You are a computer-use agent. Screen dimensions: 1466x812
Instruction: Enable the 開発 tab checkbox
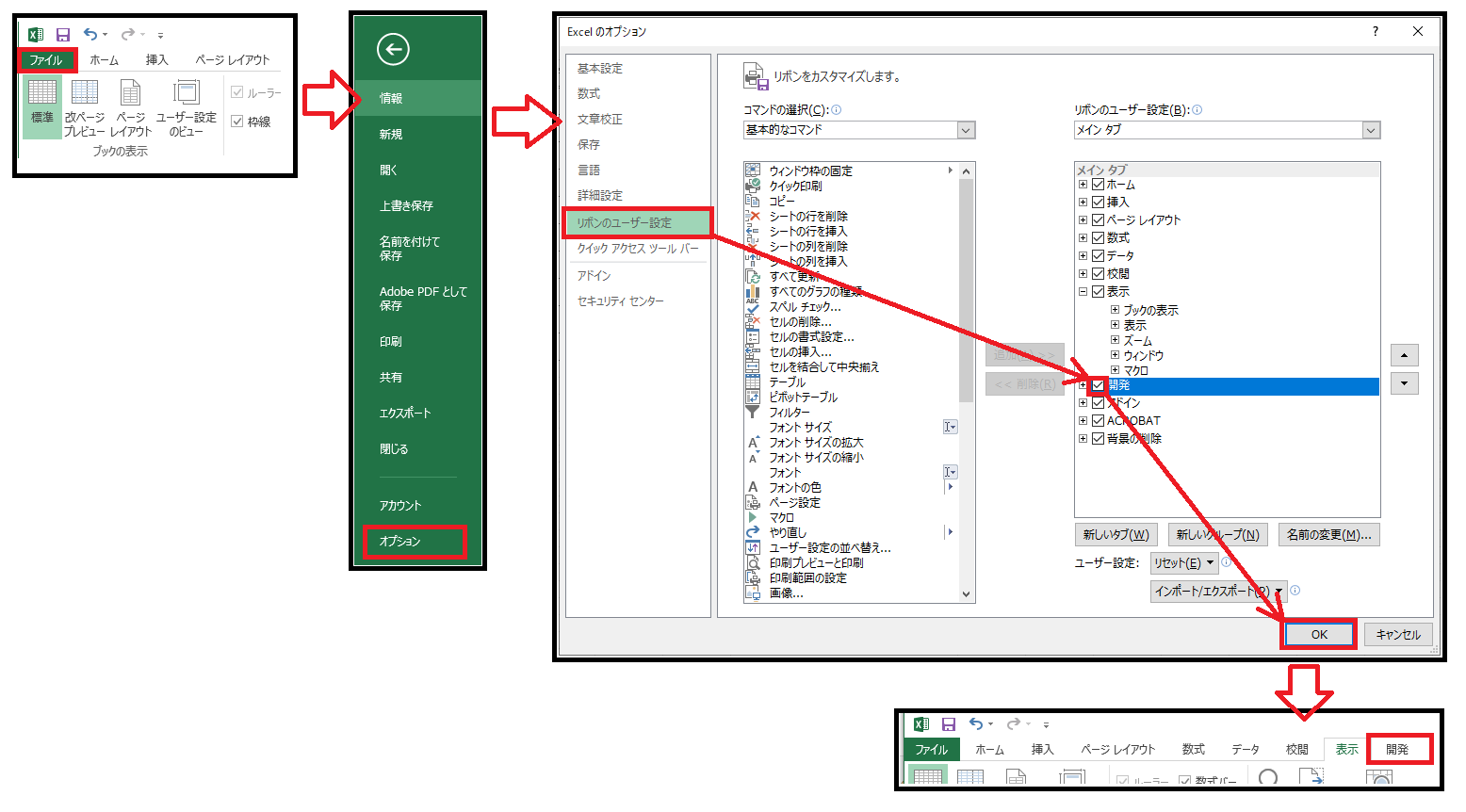pyautogui.click(x=1098, y=385)
